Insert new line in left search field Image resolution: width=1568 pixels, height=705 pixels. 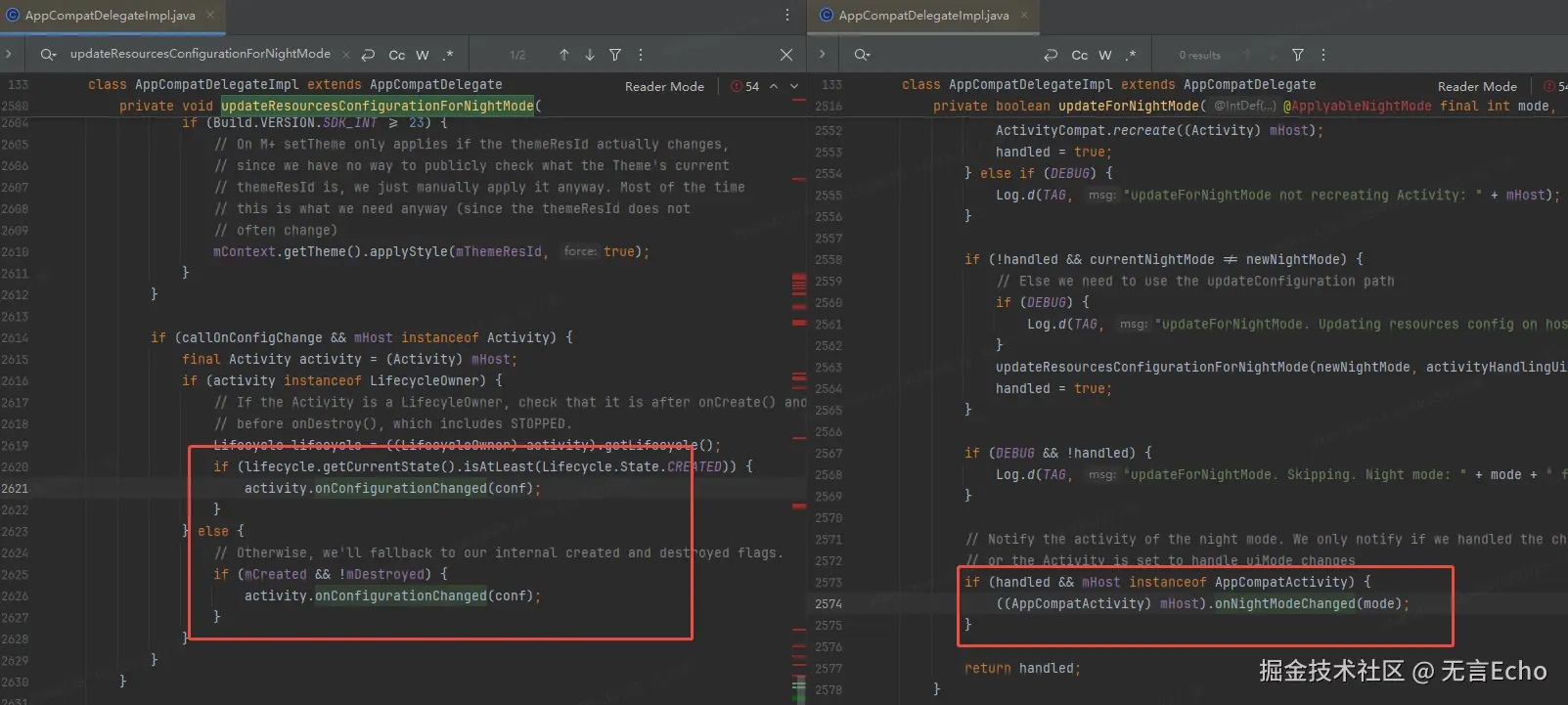pyautogui.click(x=368, y=55)
